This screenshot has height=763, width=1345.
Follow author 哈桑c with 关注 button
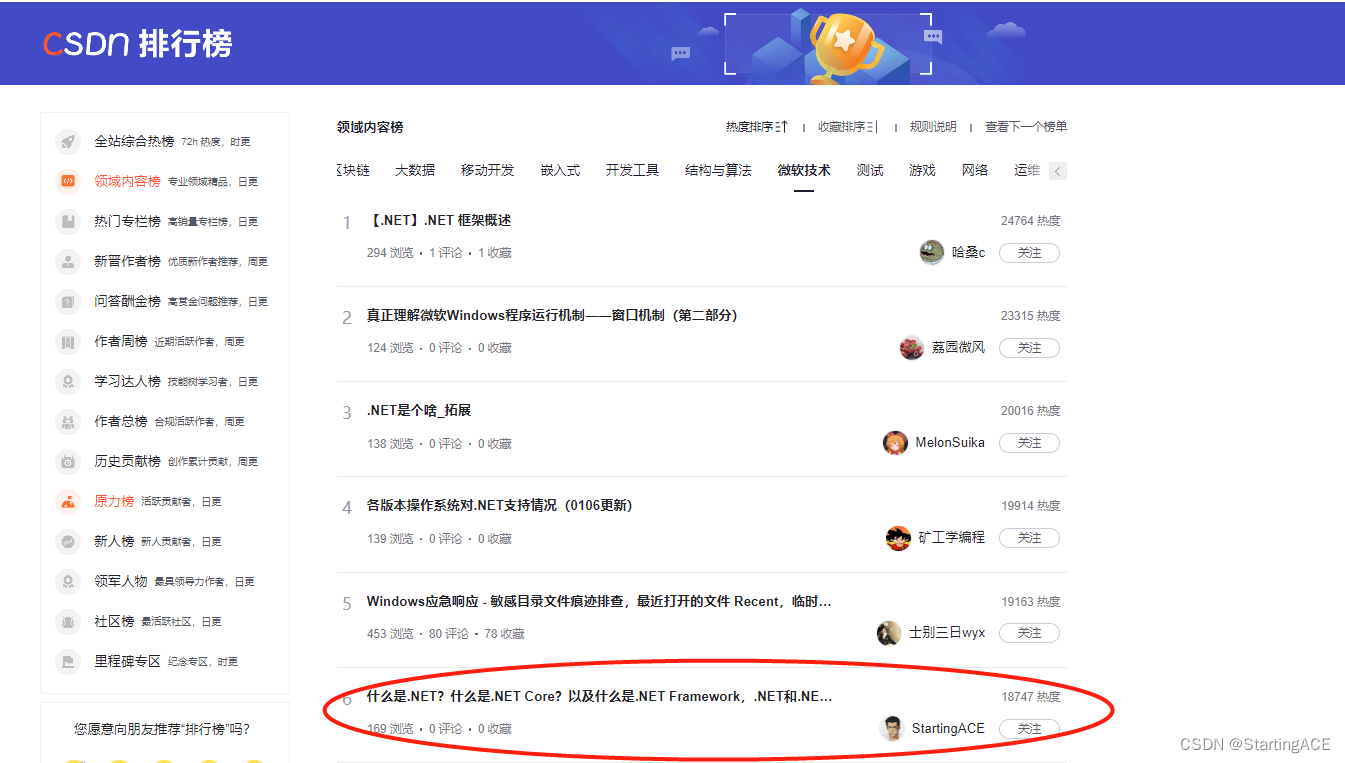1029,253
